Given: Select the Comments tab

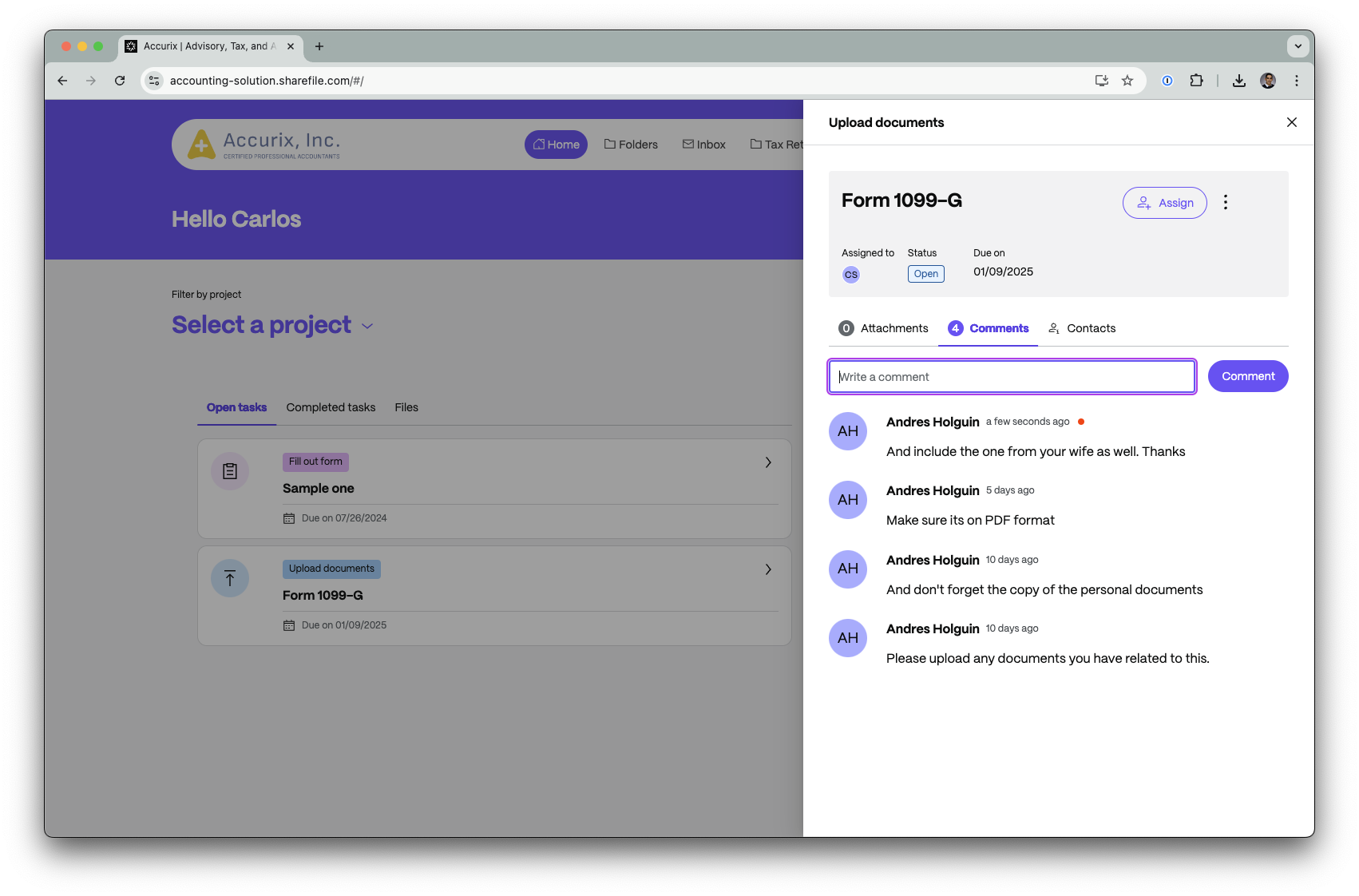Looking at the screenshot, I should pos(988,328).
